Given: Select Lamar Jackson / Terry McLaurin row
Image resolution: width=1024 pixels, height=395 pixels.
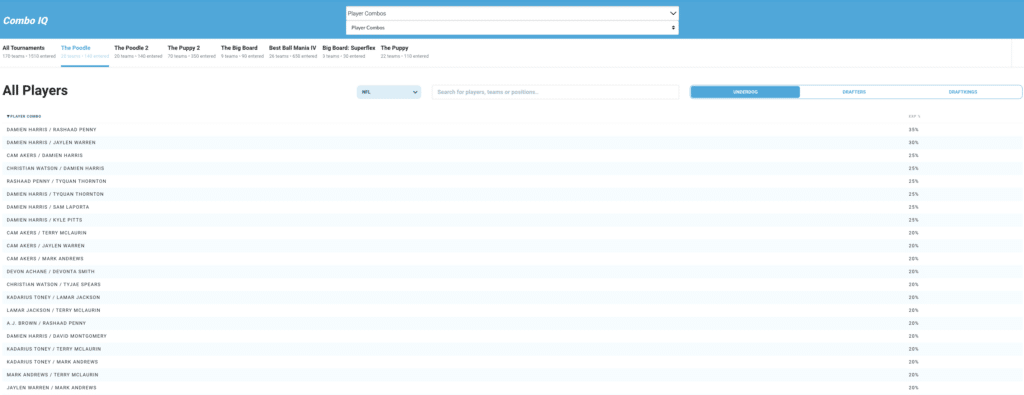Looking at the screenshot, I should coord(512,310).
